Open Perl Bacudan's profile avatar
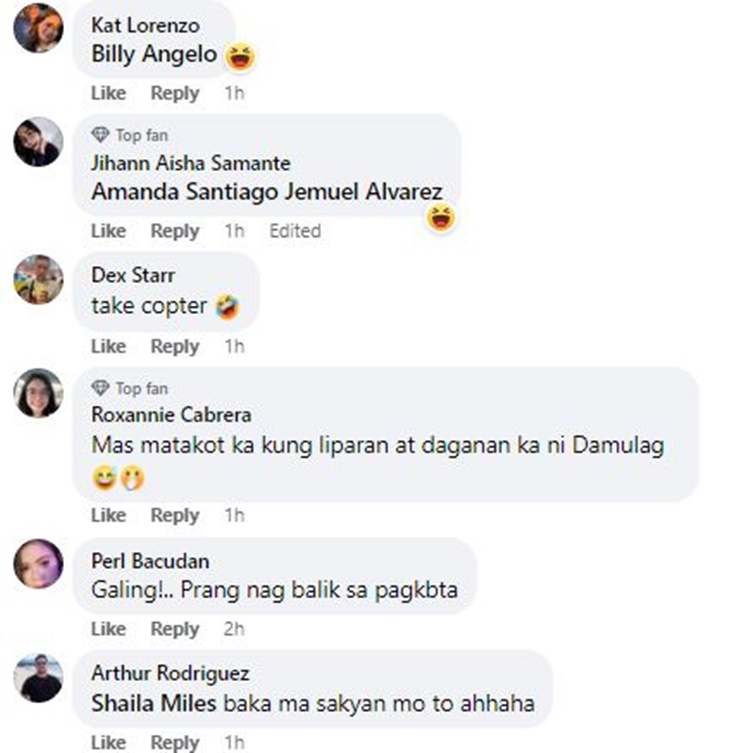The width and height of the screenshot is (750, 753). (x=38, y=563)
